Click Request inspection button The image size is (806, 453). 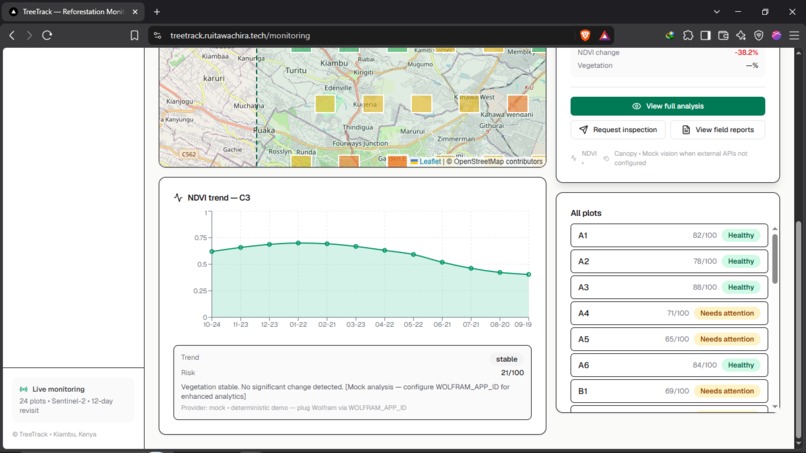tap(618, 130)
